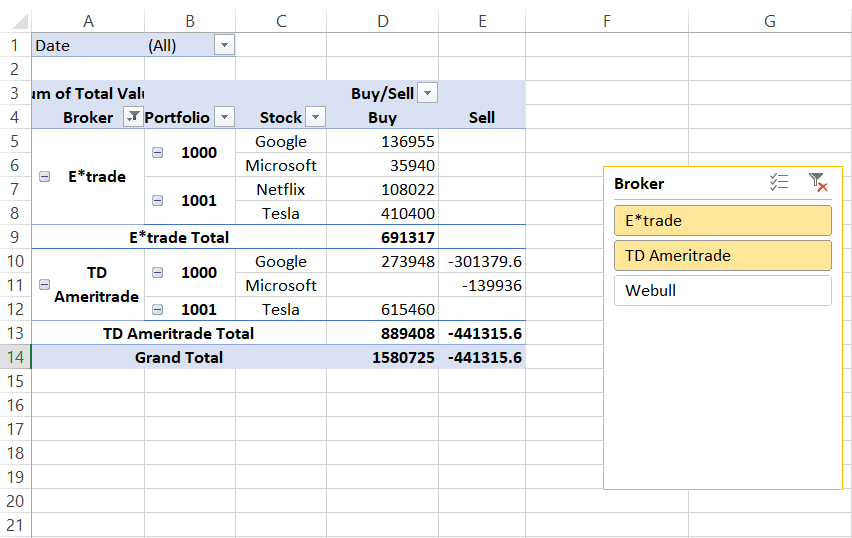The width and height of the screenshot is (852, 538).
Task: Collapse the TD Ameritrade broker group
Action: 44,285
